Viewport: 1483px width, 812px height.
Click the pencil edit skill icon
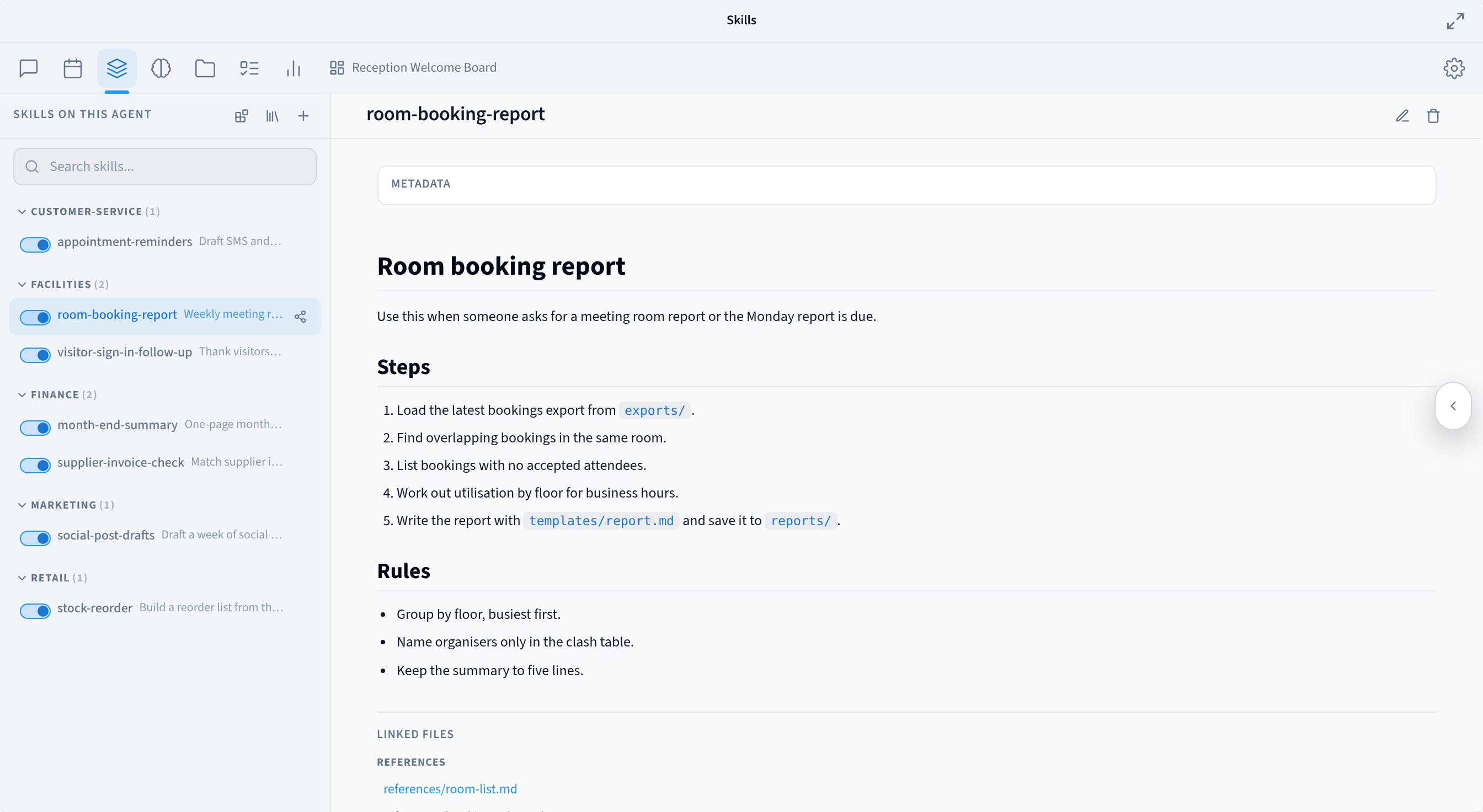(1402, 116)
